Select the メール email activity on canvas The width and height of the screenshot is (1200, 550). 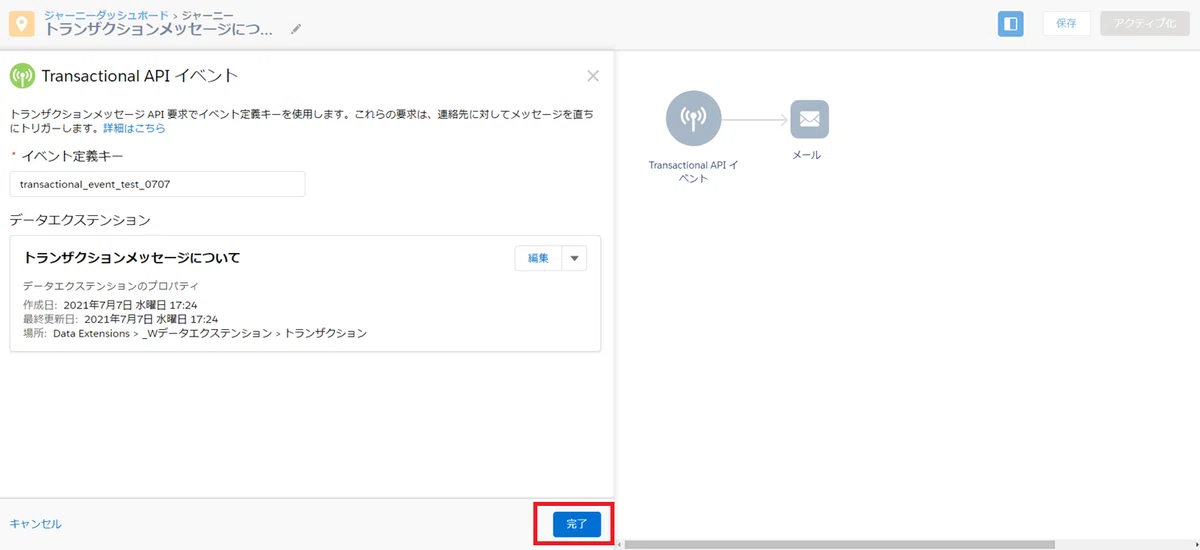[809, 120]
